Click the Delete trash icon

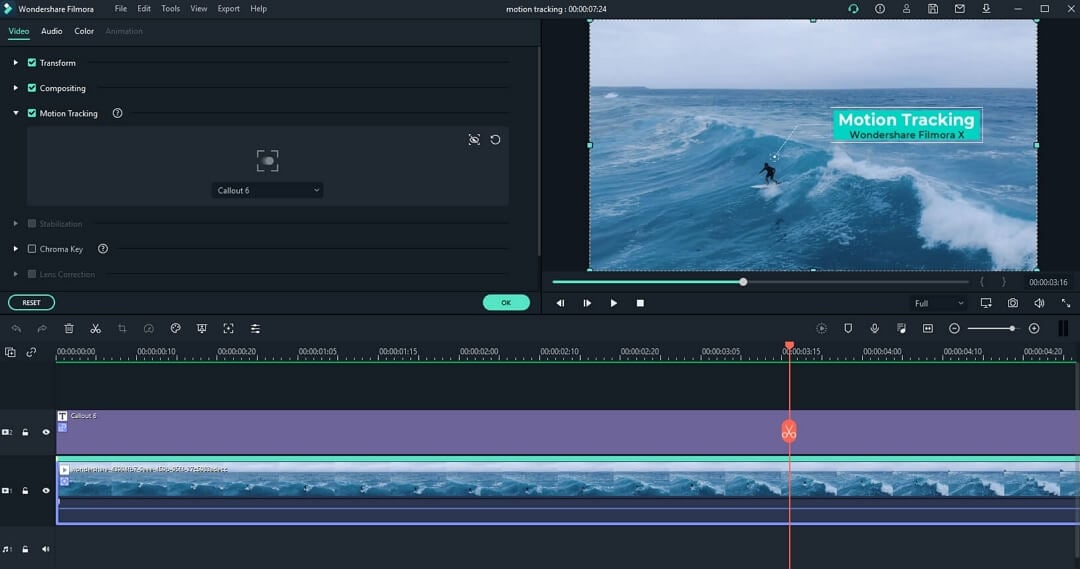pyautogui.click(x=69, y=329)
